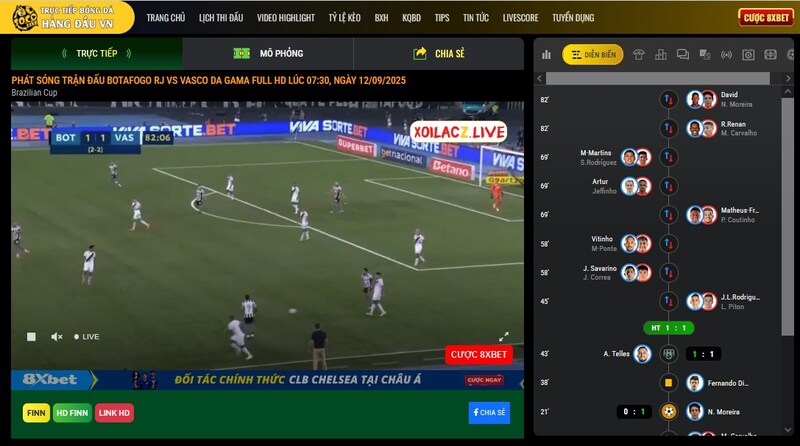Enter fullscreen with the expand arrows icon
The width and height of the screenshot is (800, 446).
(504, 337)
